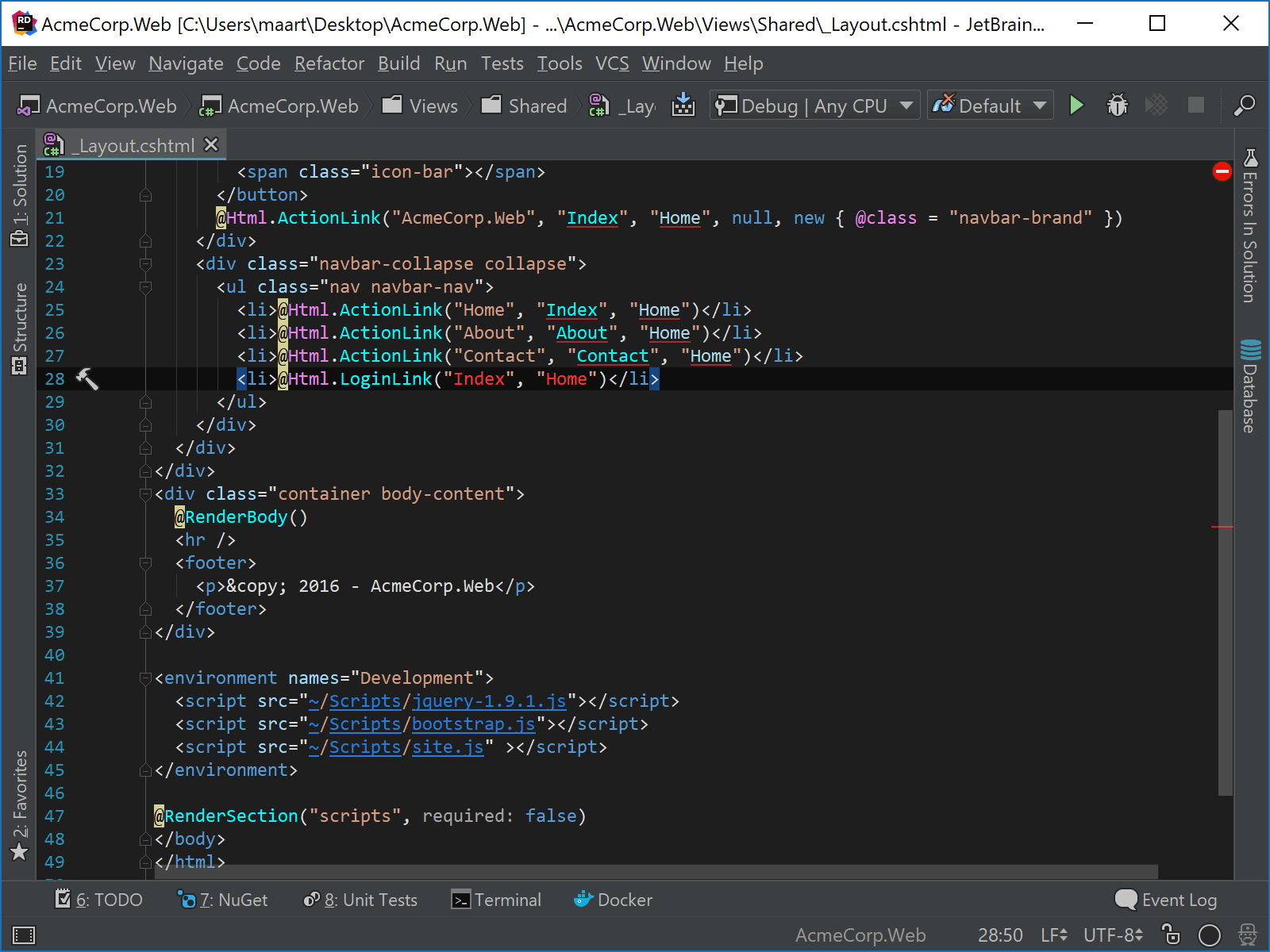
Task: Click the run with coverage icon
Action: 1156,105
